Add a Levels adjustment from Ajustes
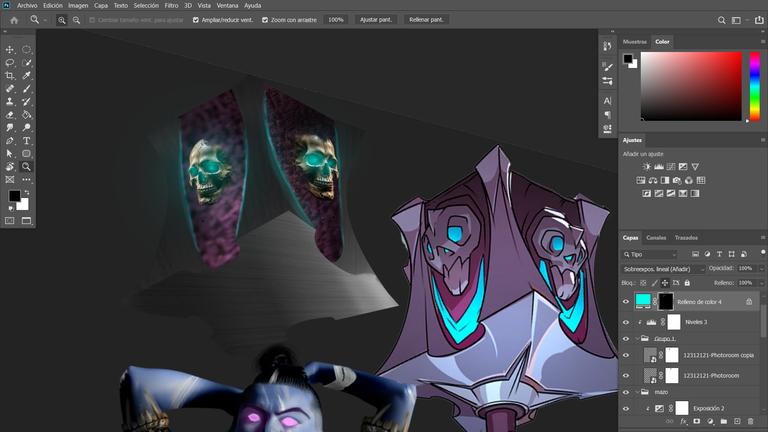768x432 pixels. pos(659,167)
